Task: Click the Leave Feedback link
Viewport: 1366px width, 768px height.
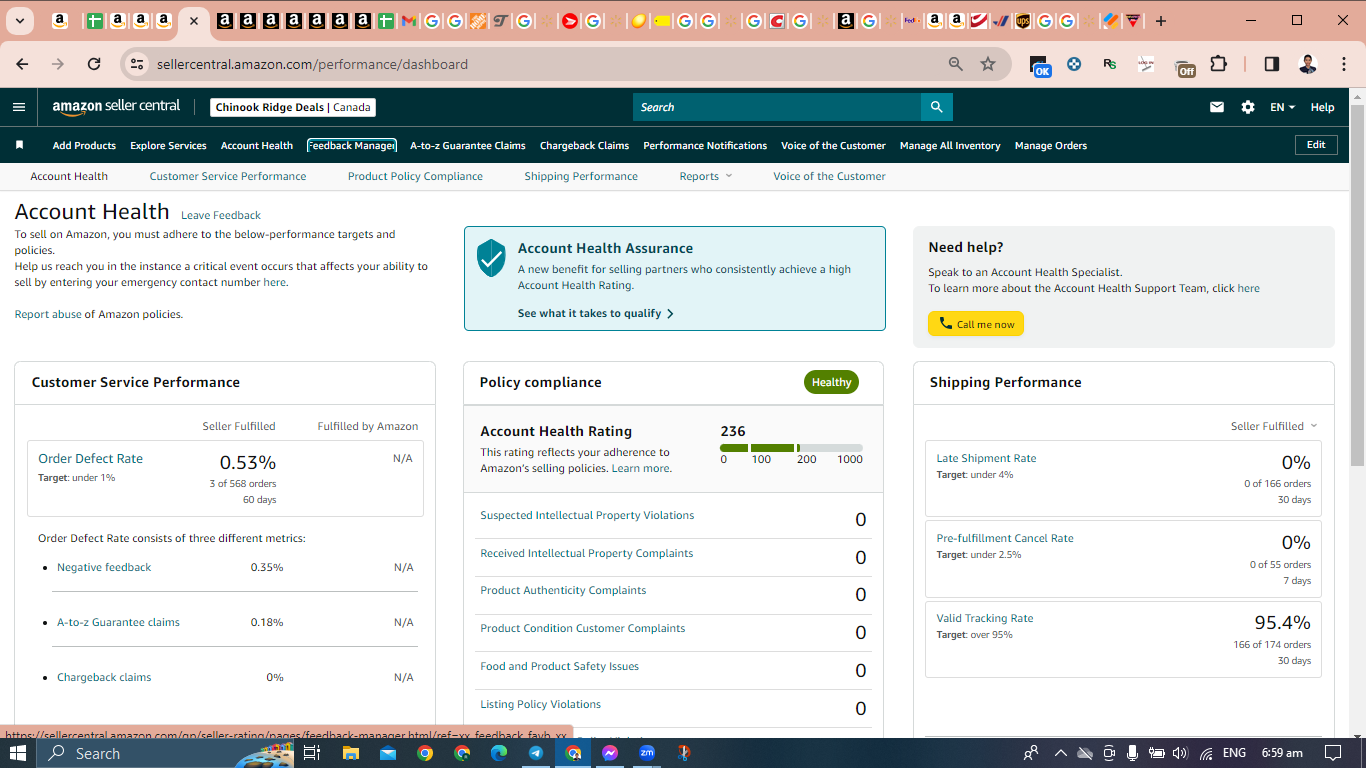Action: point(221,215)
